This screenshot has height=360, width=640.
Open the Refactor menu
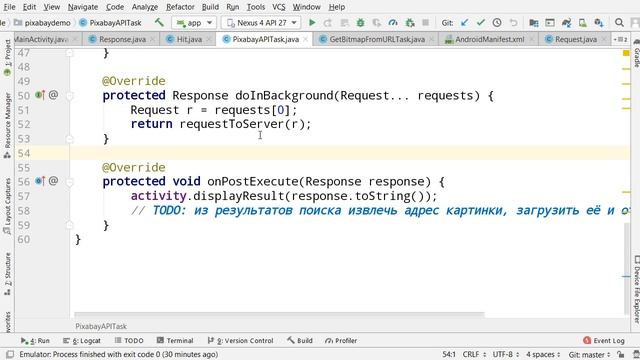[x=180, y=7]
